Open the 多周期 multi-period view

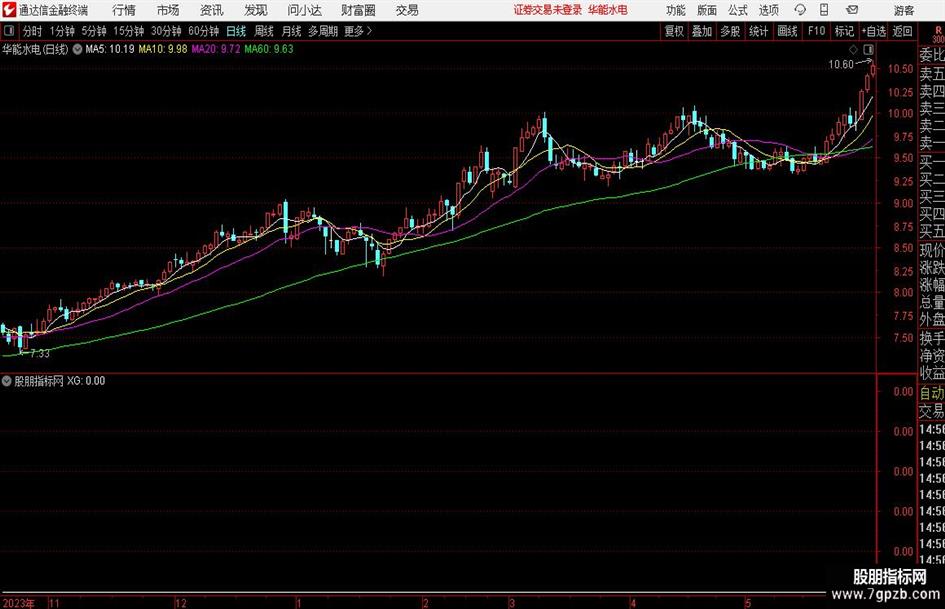pos(323,31)
